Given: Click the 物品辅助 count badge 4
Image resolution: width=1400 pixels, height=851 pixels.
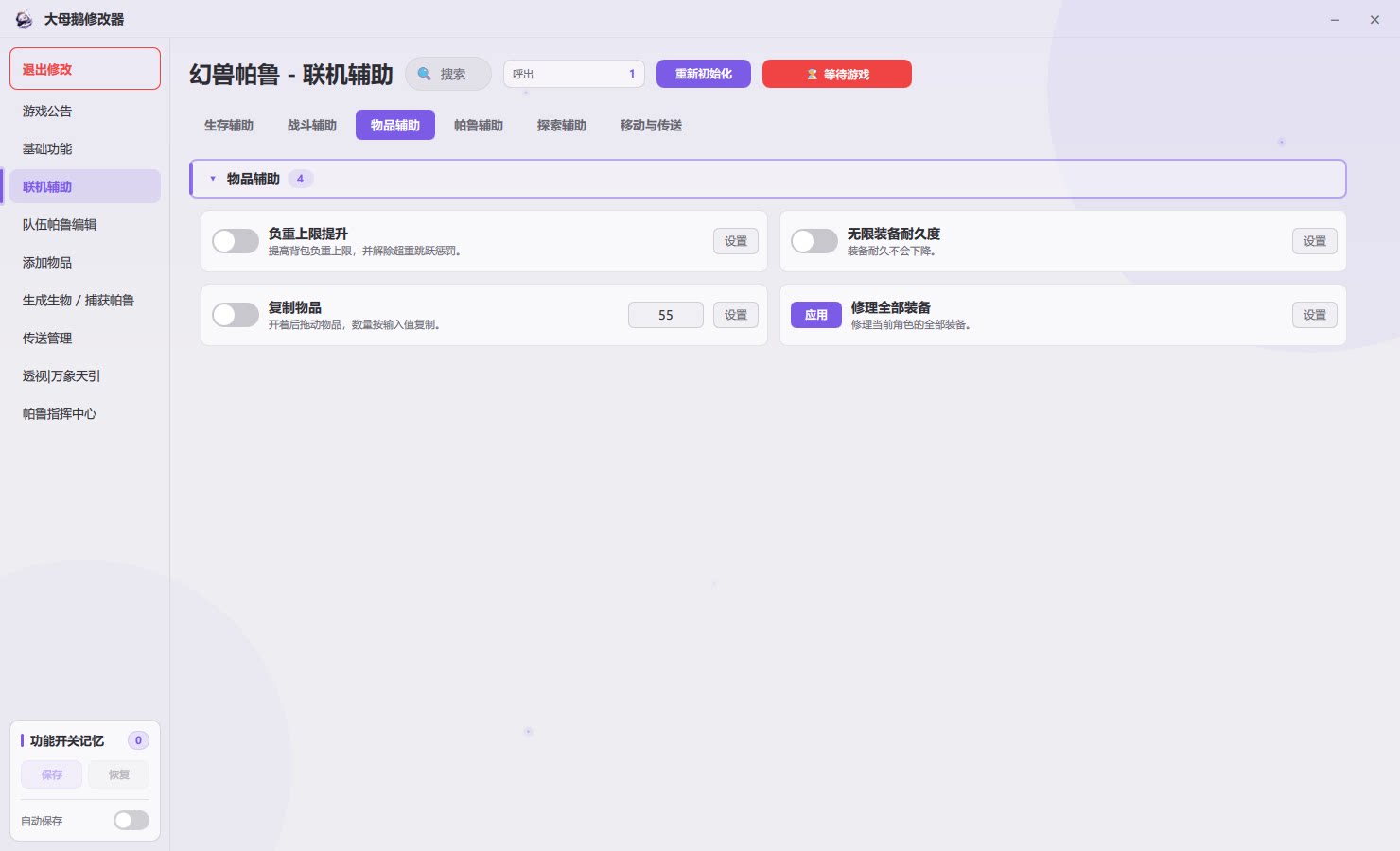Looking at the screenshot, I should (x=301, y=179).
